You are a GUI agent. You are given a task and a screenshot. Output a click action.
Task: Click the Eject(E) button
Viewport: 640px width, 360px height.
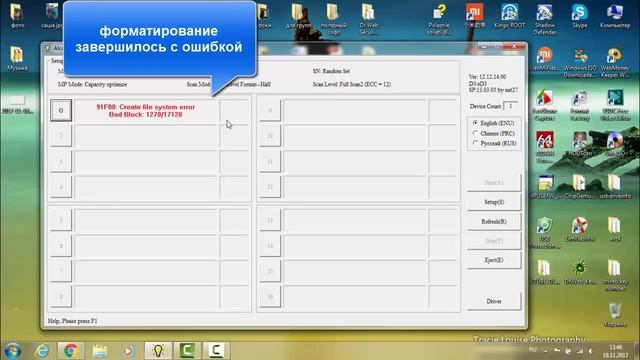point(494,260)
